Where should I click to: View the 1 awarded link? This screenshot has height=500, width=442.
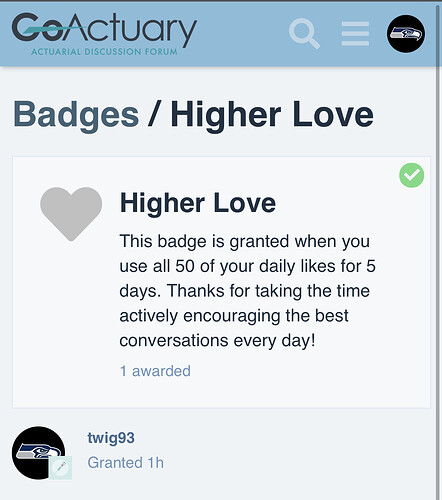[155, 371]
